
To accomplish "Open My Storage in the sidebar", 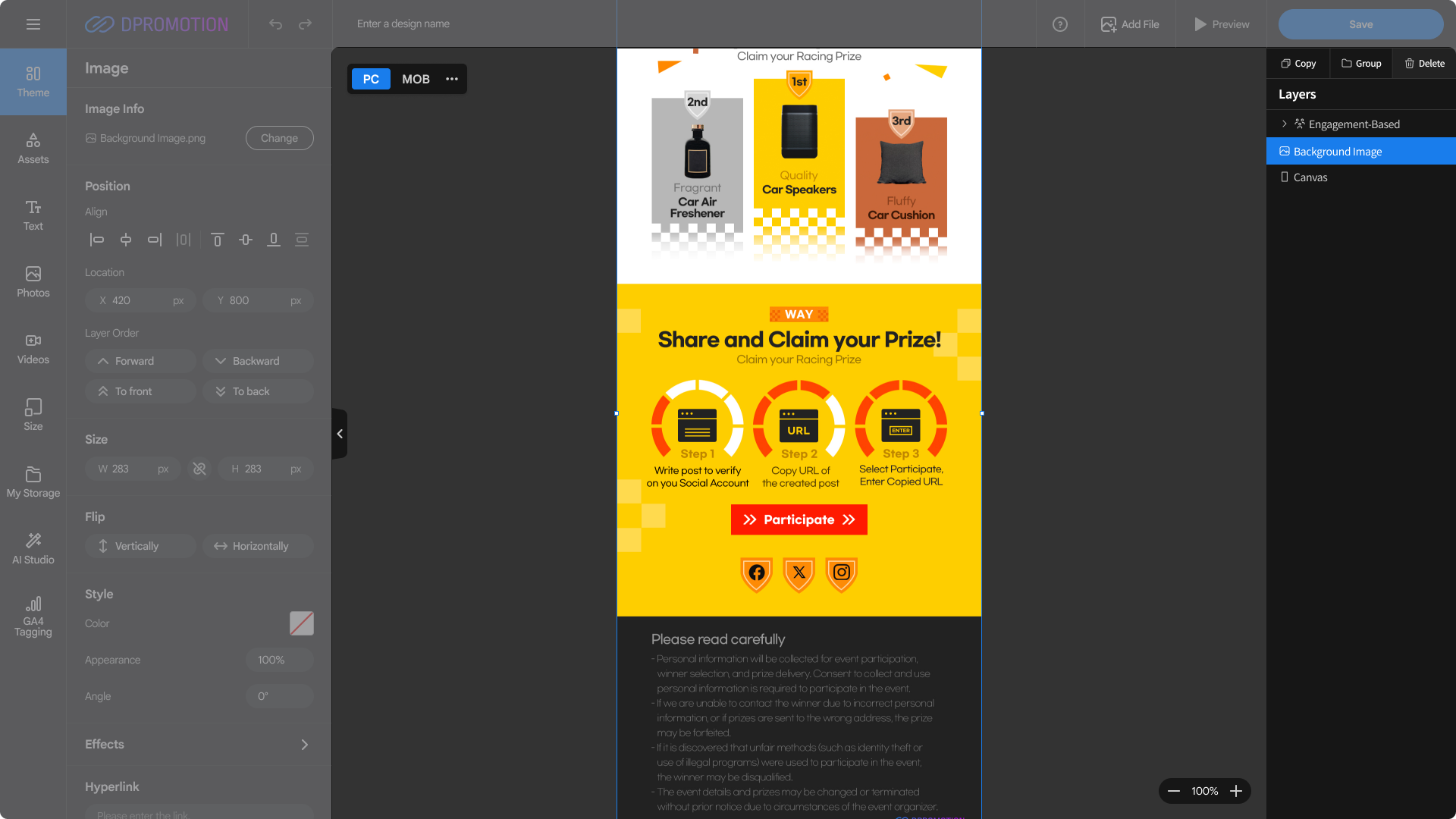I will [x=33, y=482].
